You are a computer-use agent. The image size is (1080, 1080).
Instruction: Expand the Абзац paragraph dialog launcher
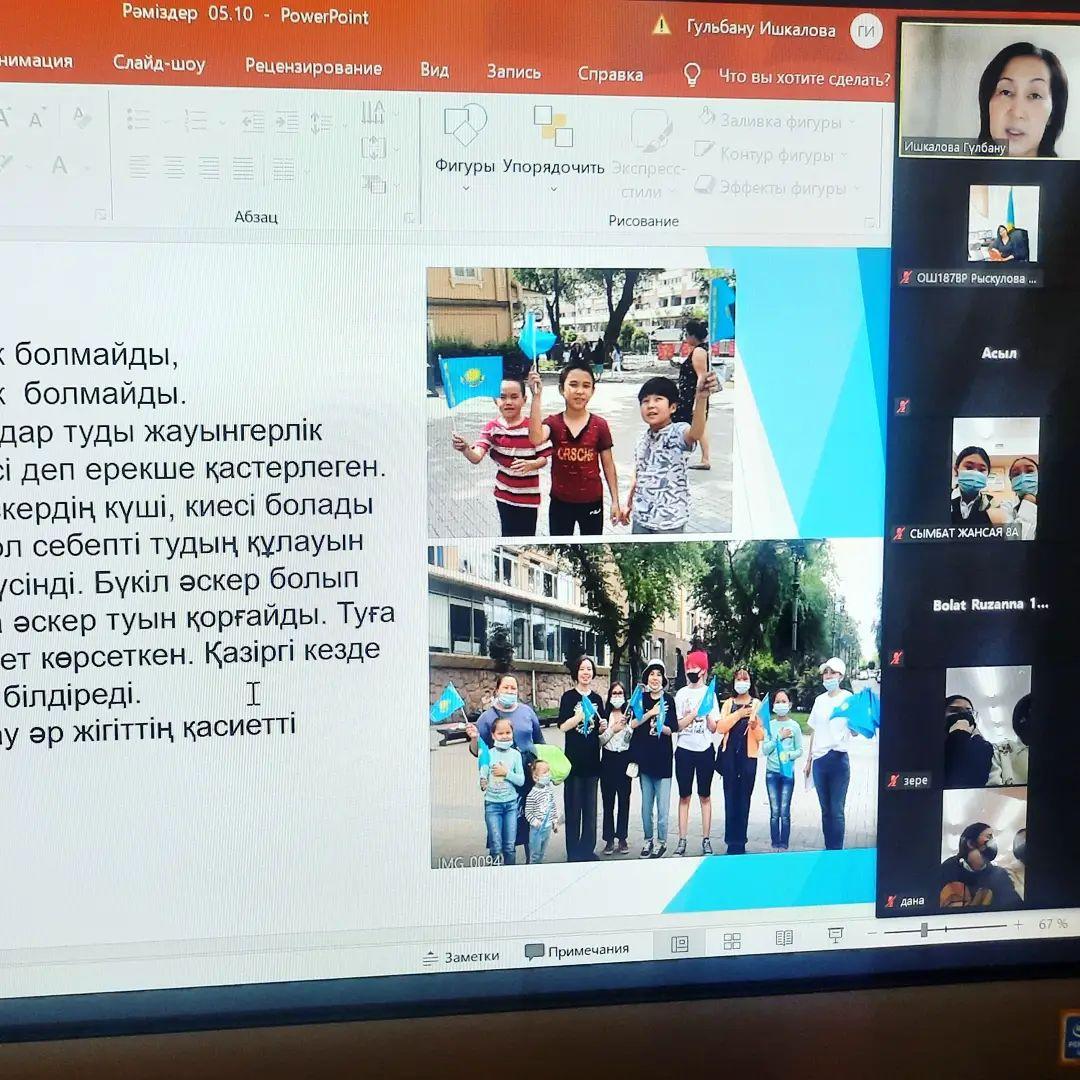pos(409,217)
